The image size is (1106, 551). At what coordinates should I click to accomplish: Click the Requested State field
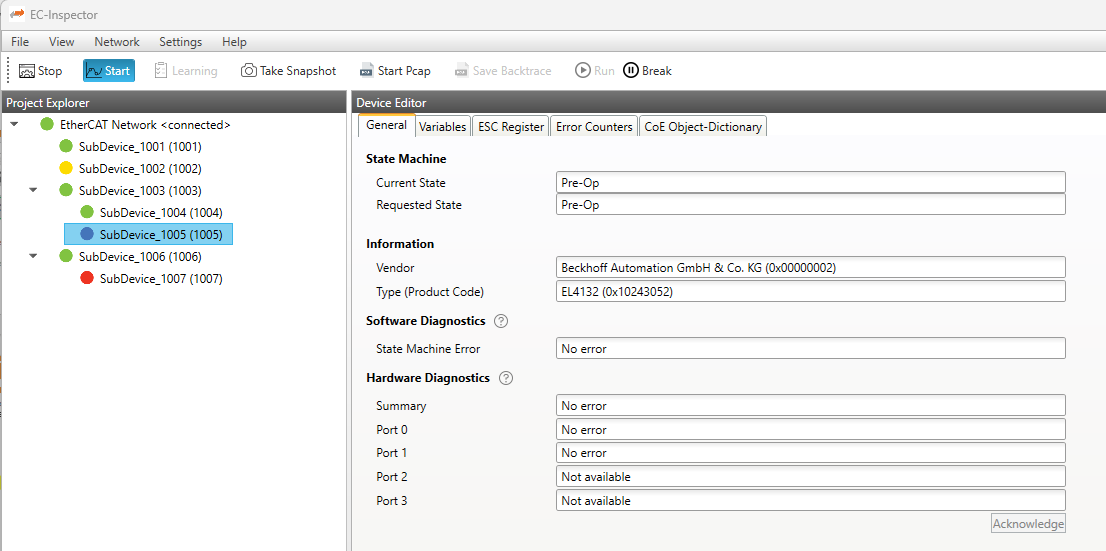pos(810,205)
